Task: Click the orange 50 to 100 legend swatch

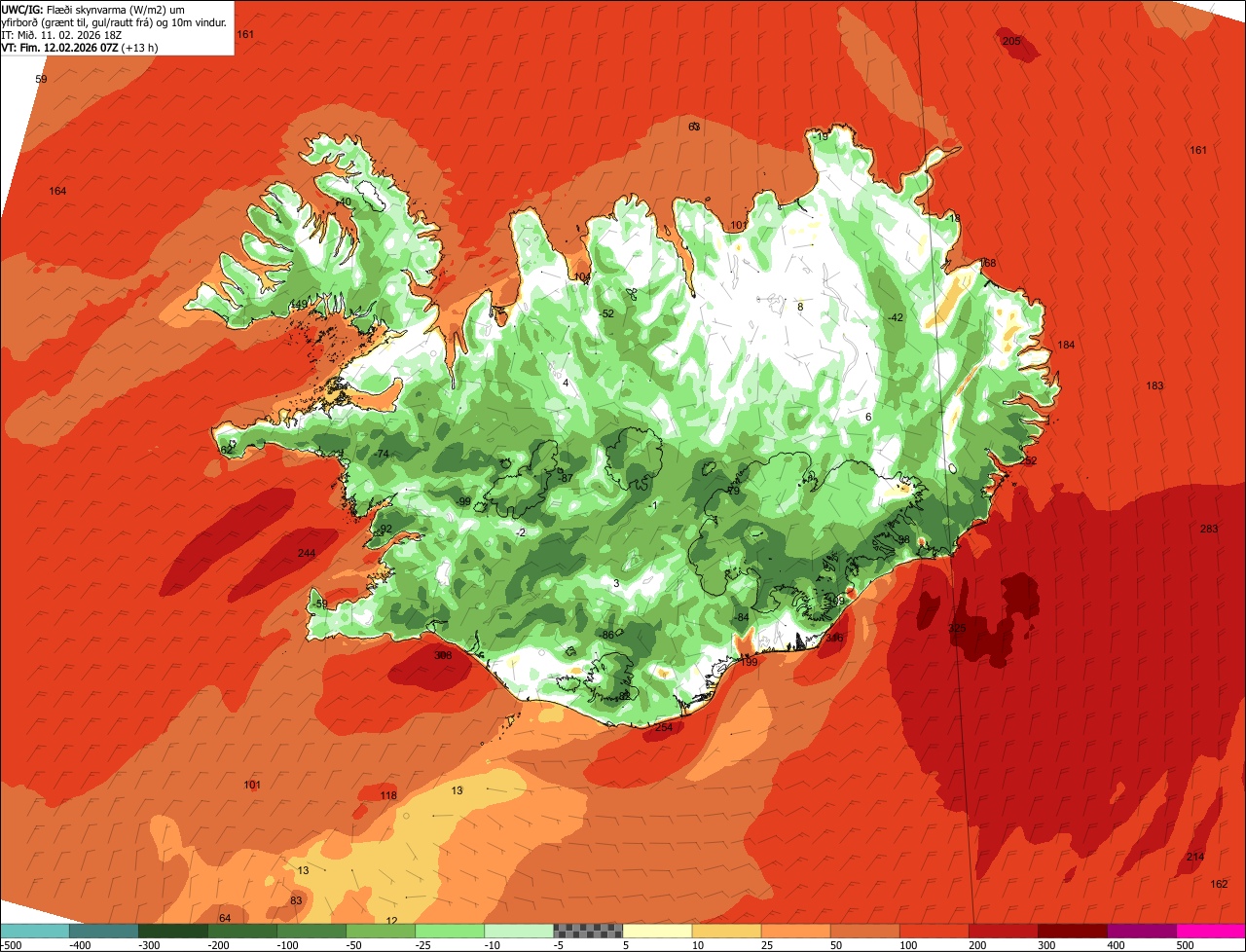Action: click(x=864, y=931)
